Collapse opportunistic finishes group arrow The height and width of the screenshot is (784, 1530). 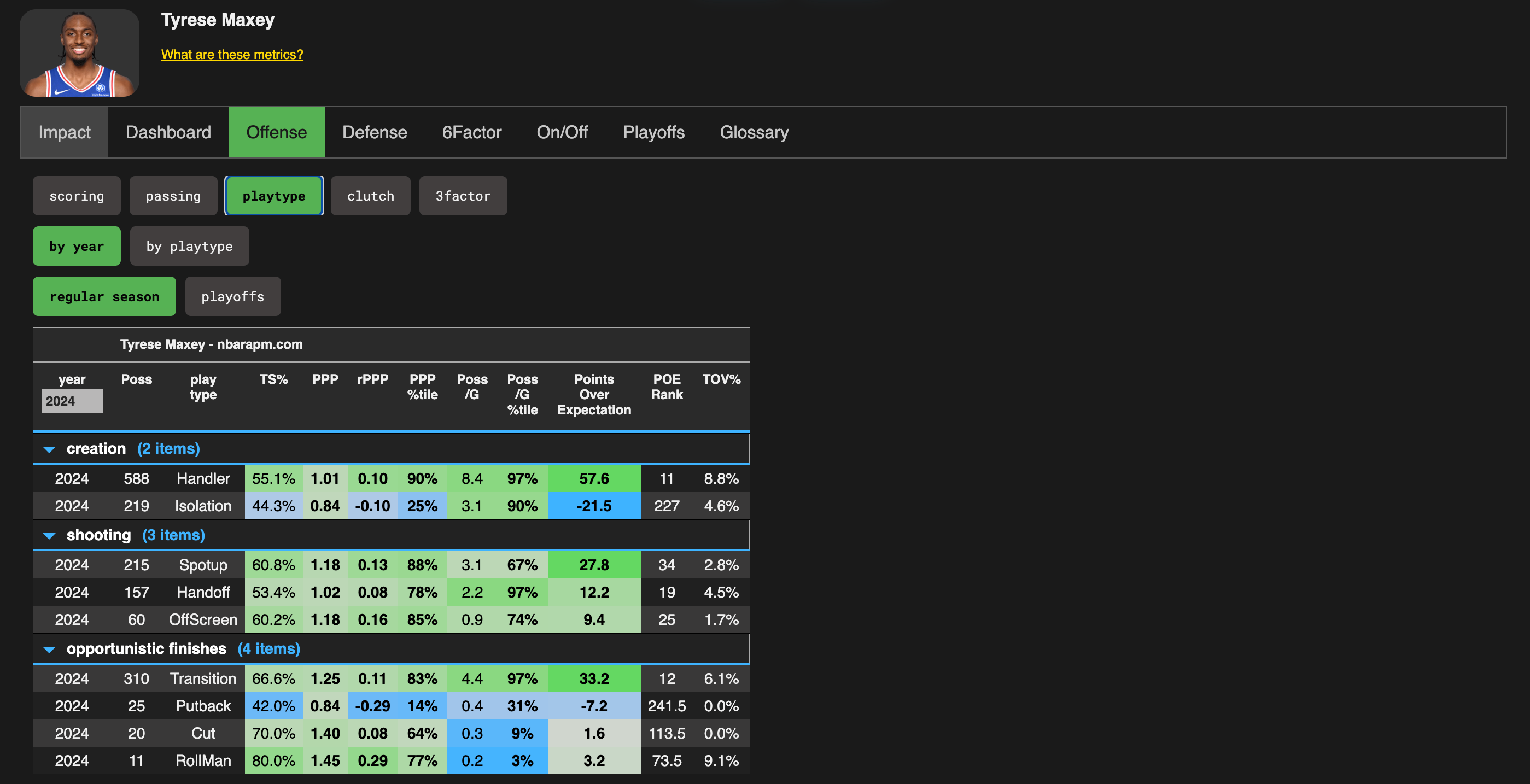coord(49,650)
